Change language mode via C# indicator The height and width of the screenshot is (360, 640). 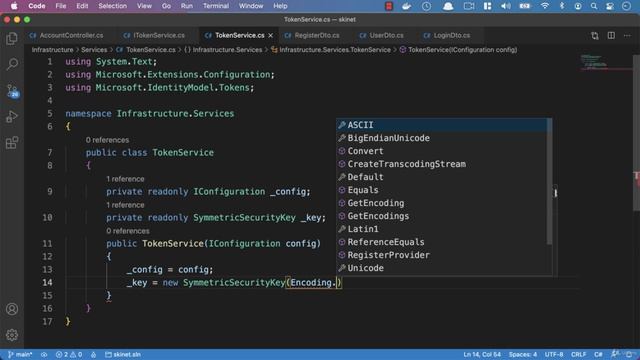[598, 354]
